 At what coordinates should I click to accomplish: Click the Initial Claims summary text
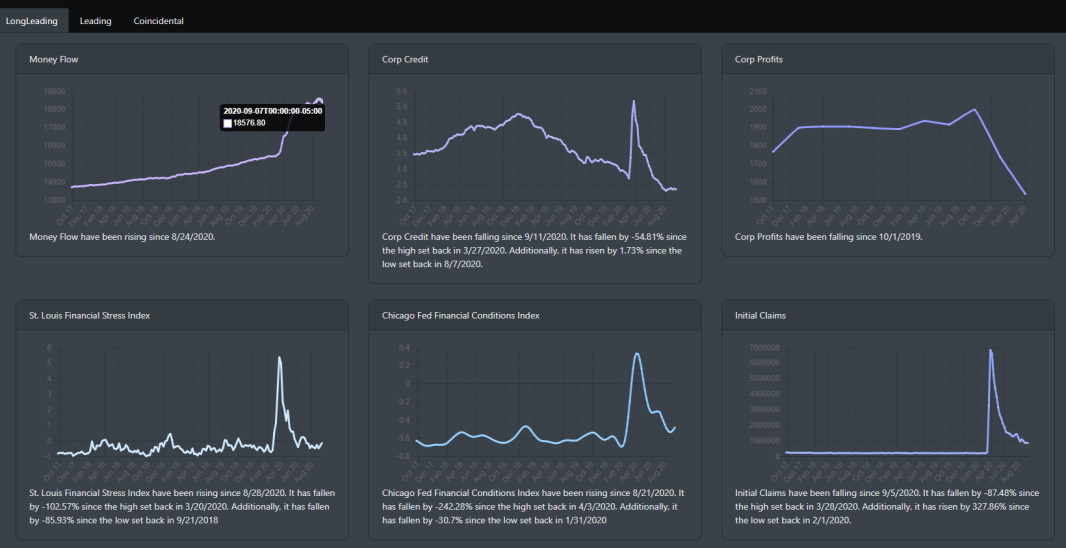point(886,506)
